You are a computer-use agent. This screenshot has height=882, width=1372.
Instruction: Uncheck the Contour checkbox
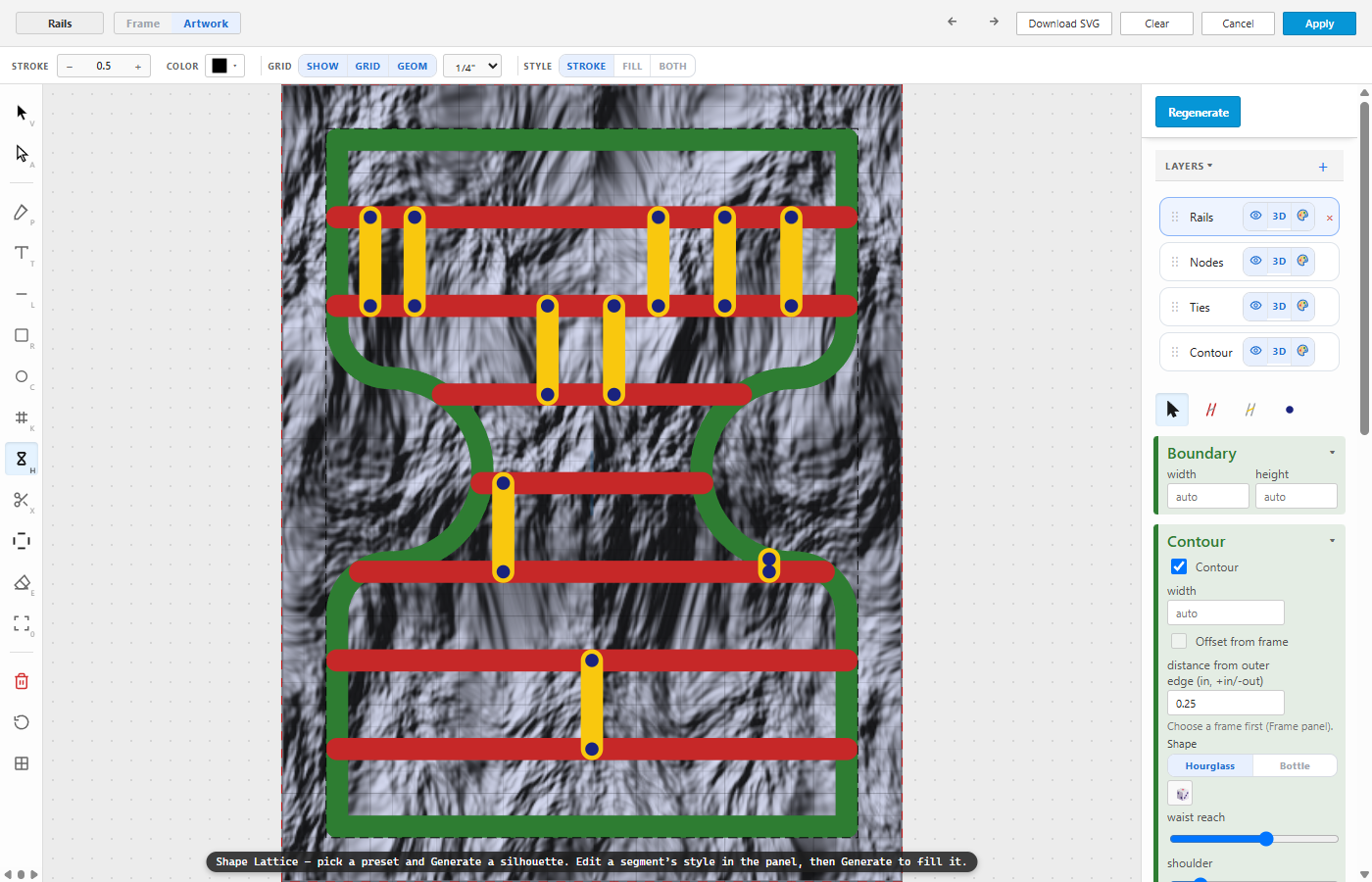click(1179, 566)
